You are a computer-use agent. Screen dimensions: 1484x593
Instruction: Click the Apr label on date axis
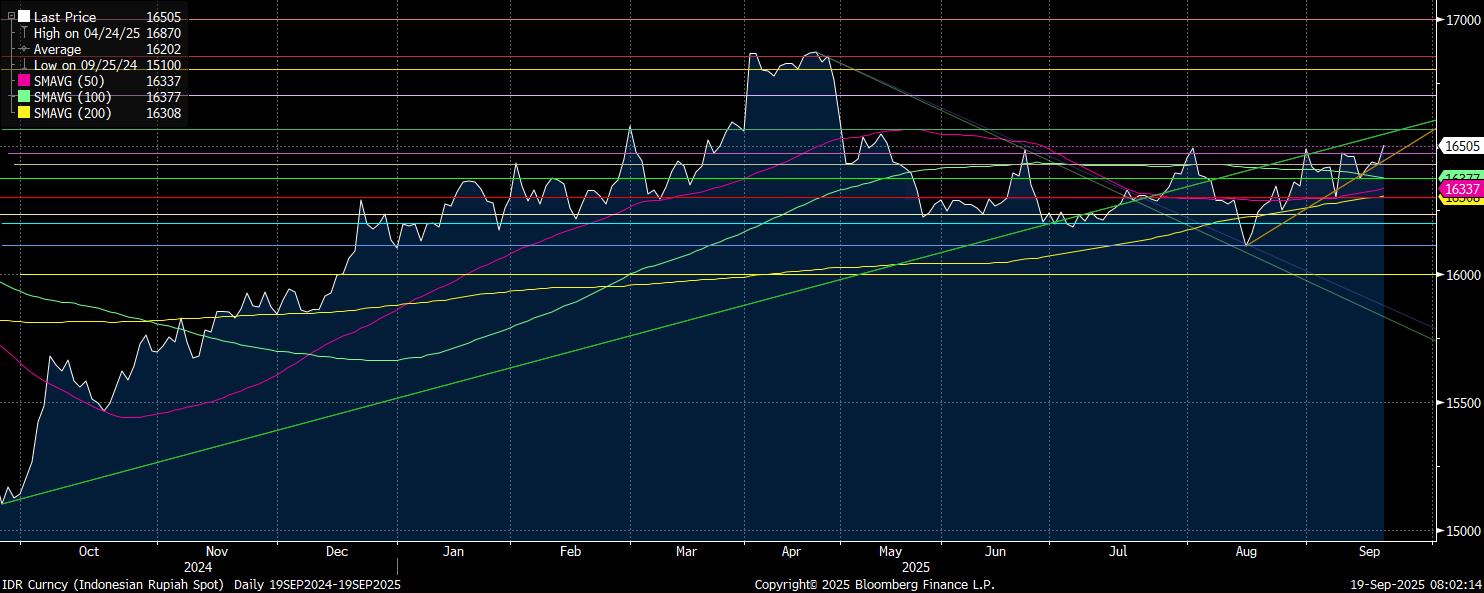791,551
